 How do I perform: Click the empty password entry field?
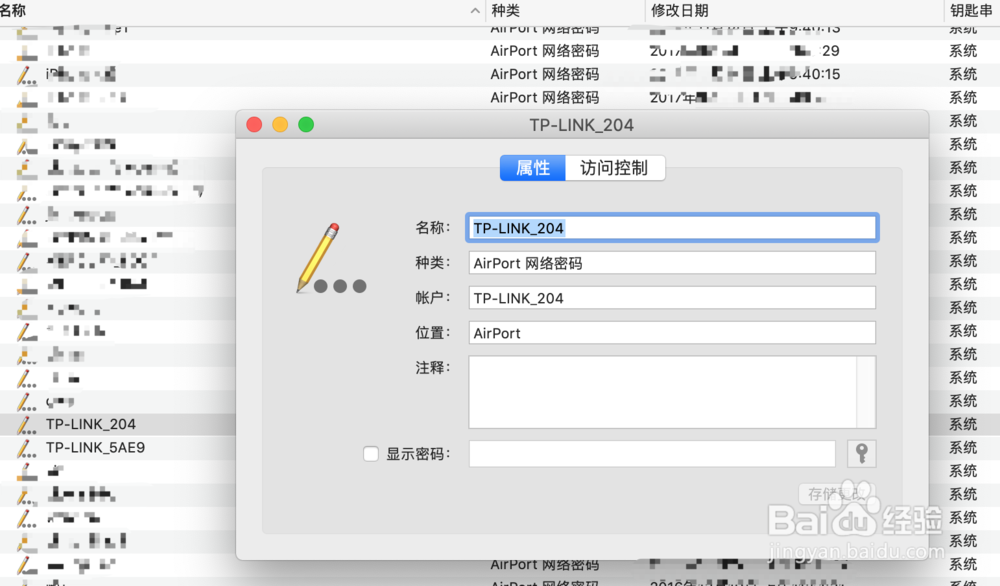[x=652, y=453]
